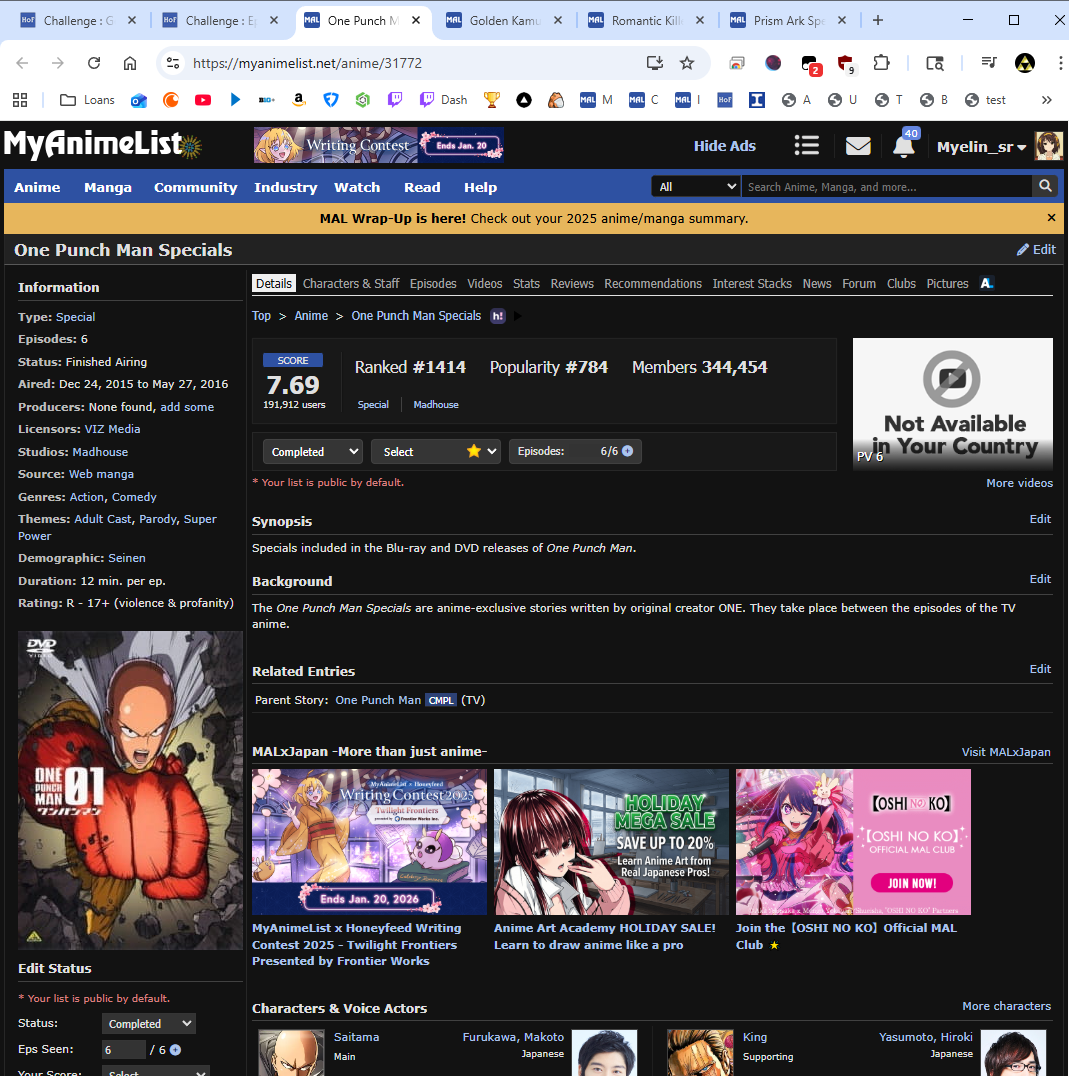The image size is (1069, 1076).
Task: Switch to the Romantic Kill browser tab
Action: pyautogui.click(x=645, y=21)
